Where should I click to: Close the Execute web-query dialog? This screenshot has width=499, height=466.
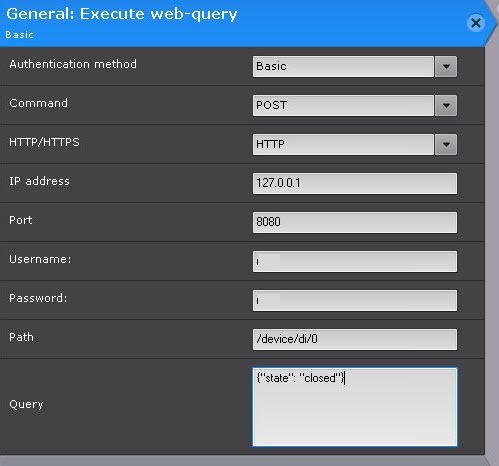point(476,23)
